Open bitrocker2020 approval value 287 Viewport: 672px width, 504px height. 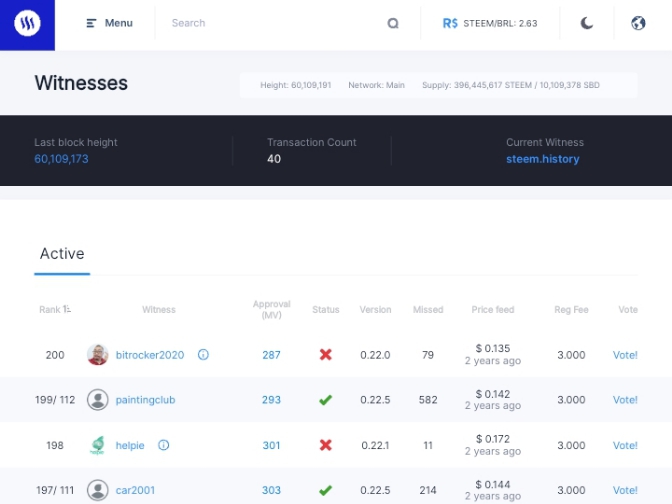271,355
